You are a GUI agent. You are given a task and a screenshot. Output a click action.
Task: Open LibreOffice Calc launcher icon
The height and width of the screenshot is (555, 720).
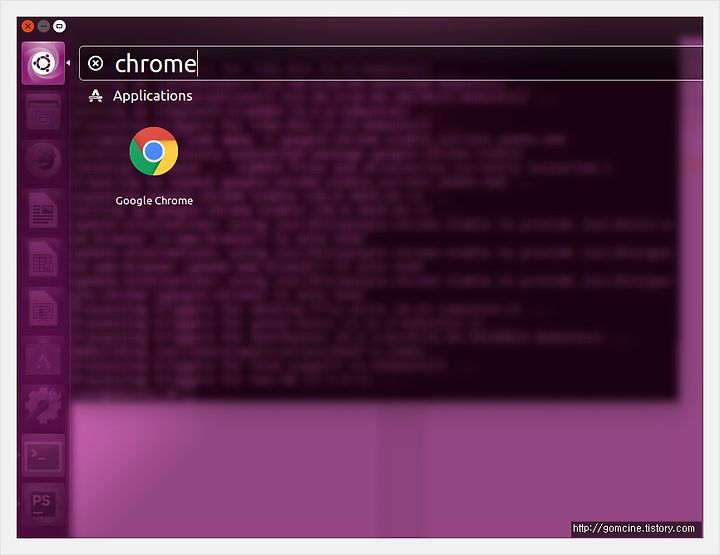(43, 259)
